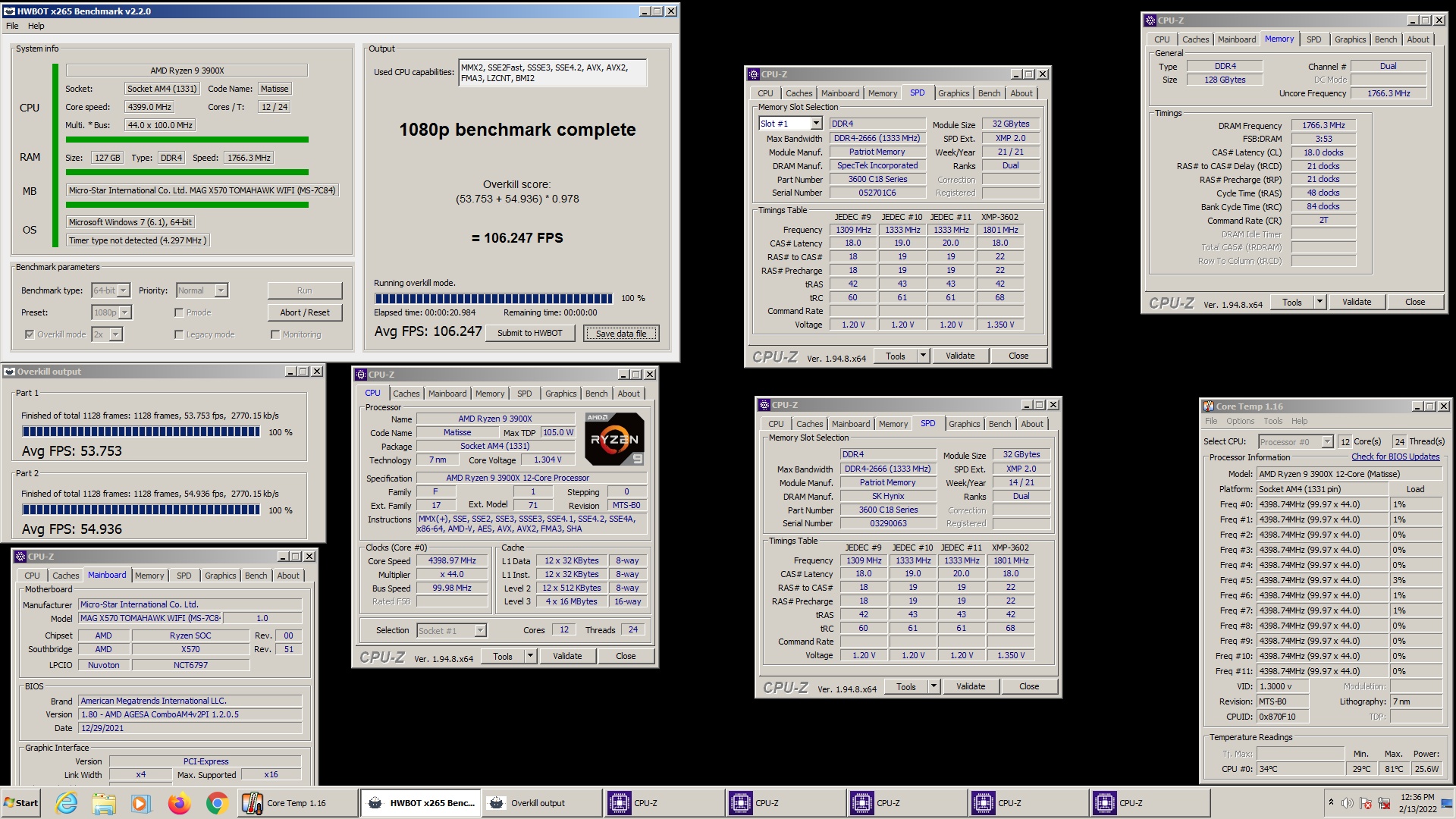Open Google Chrome from the taskbar
Viewport: 1456px width, 819px height.
[217, 803]
